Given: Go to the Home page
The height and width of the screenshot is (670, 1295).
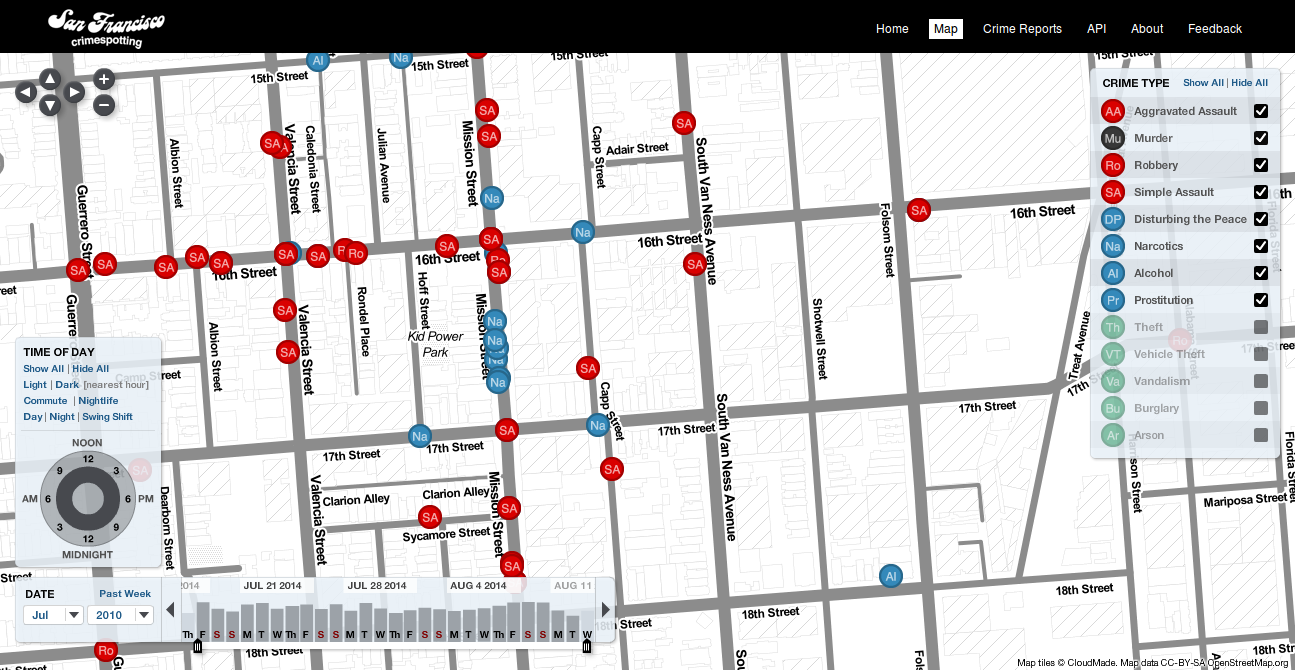Looking at the screenshot, I should click(x=892, y=29).
